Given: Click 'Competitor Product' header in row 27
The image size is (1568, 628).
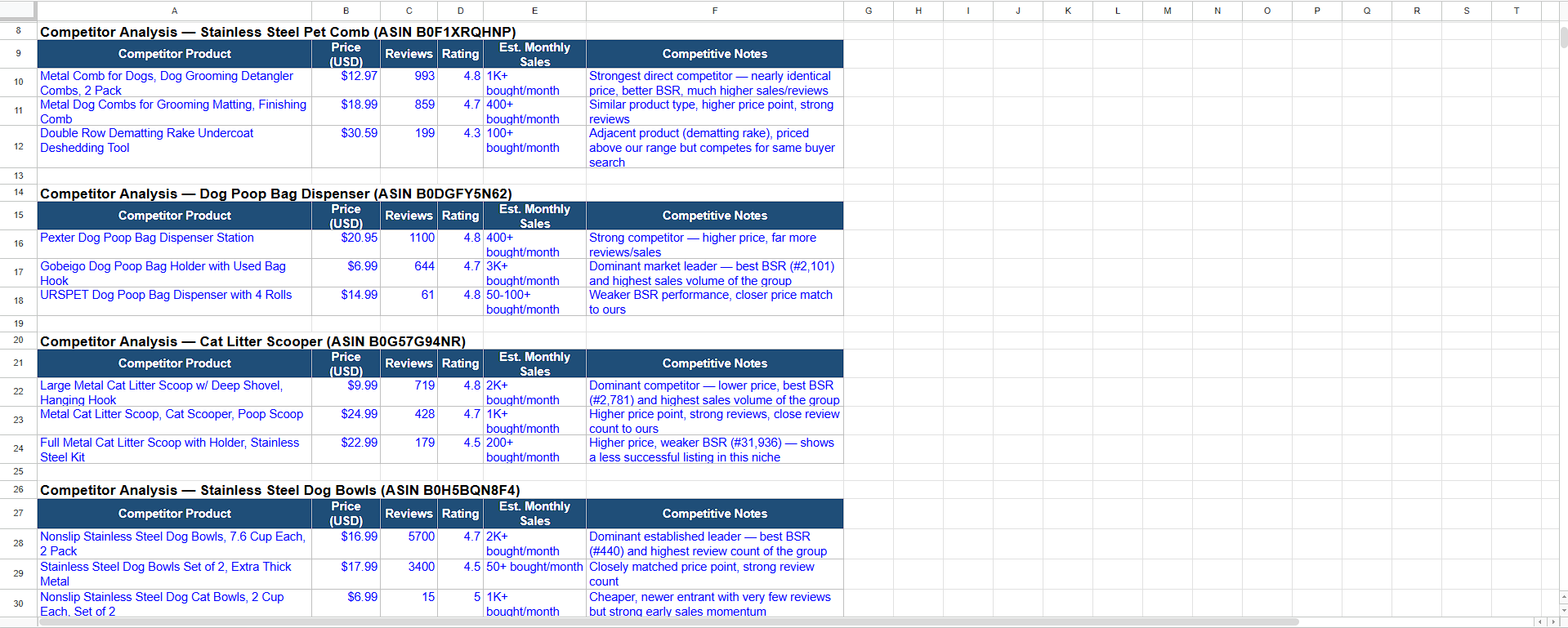Looking at the screenshot, I should coord(174,514).
